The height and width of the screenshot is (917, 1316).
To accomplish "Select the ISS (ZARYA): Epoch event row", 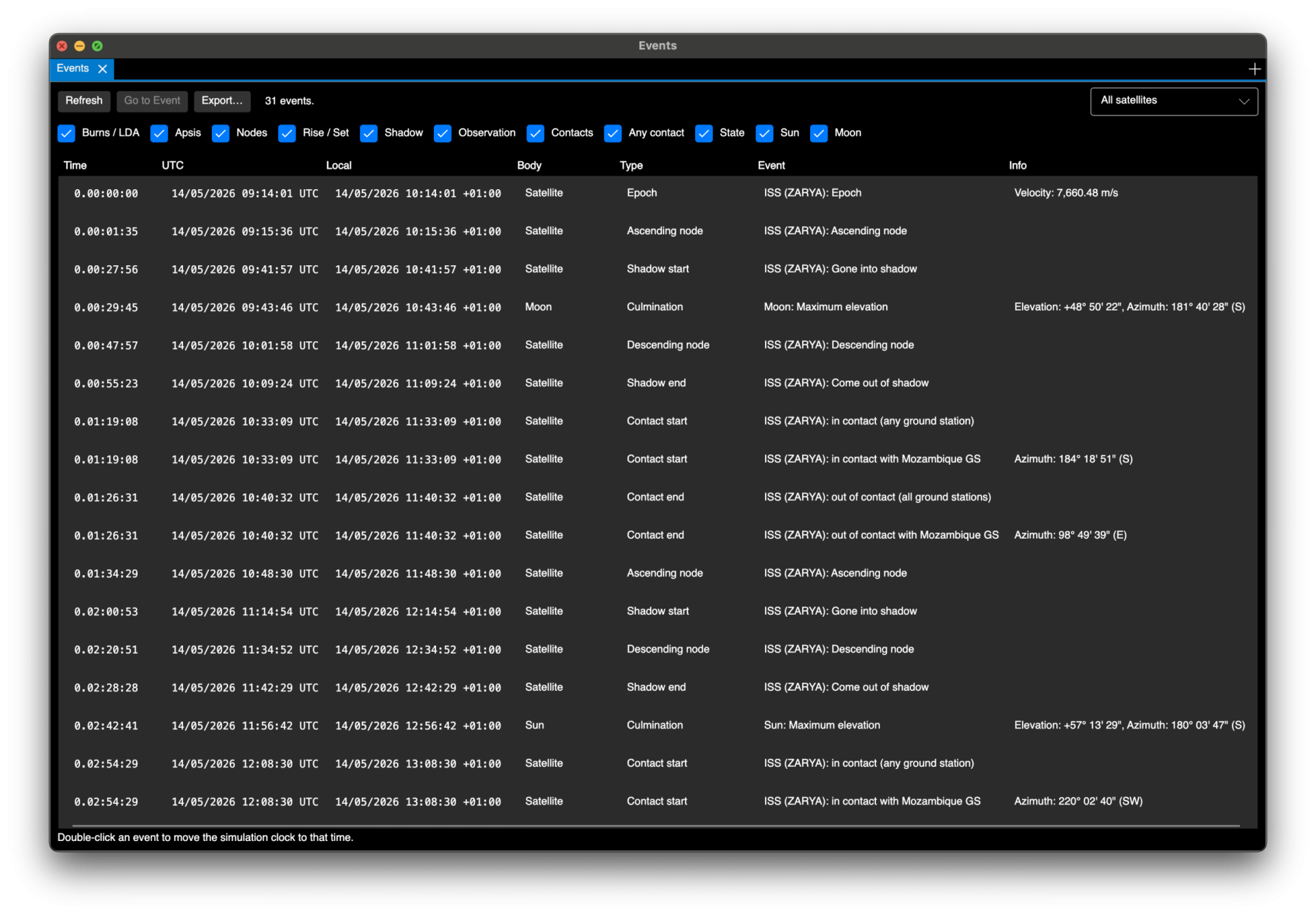I will [x=658, y=193].
